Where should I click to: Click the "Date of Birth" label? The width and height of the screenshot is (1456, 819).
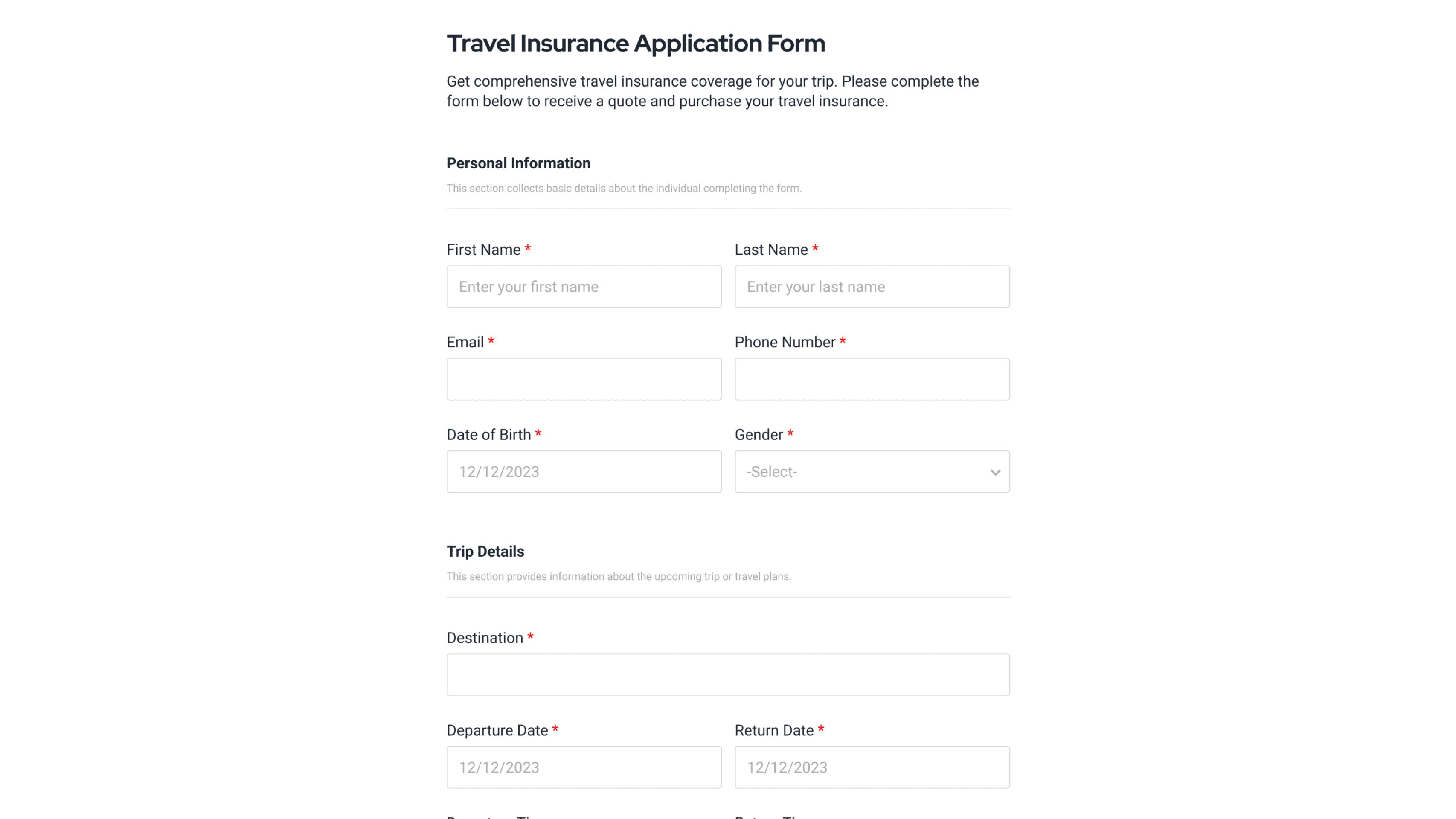[488, 435]
